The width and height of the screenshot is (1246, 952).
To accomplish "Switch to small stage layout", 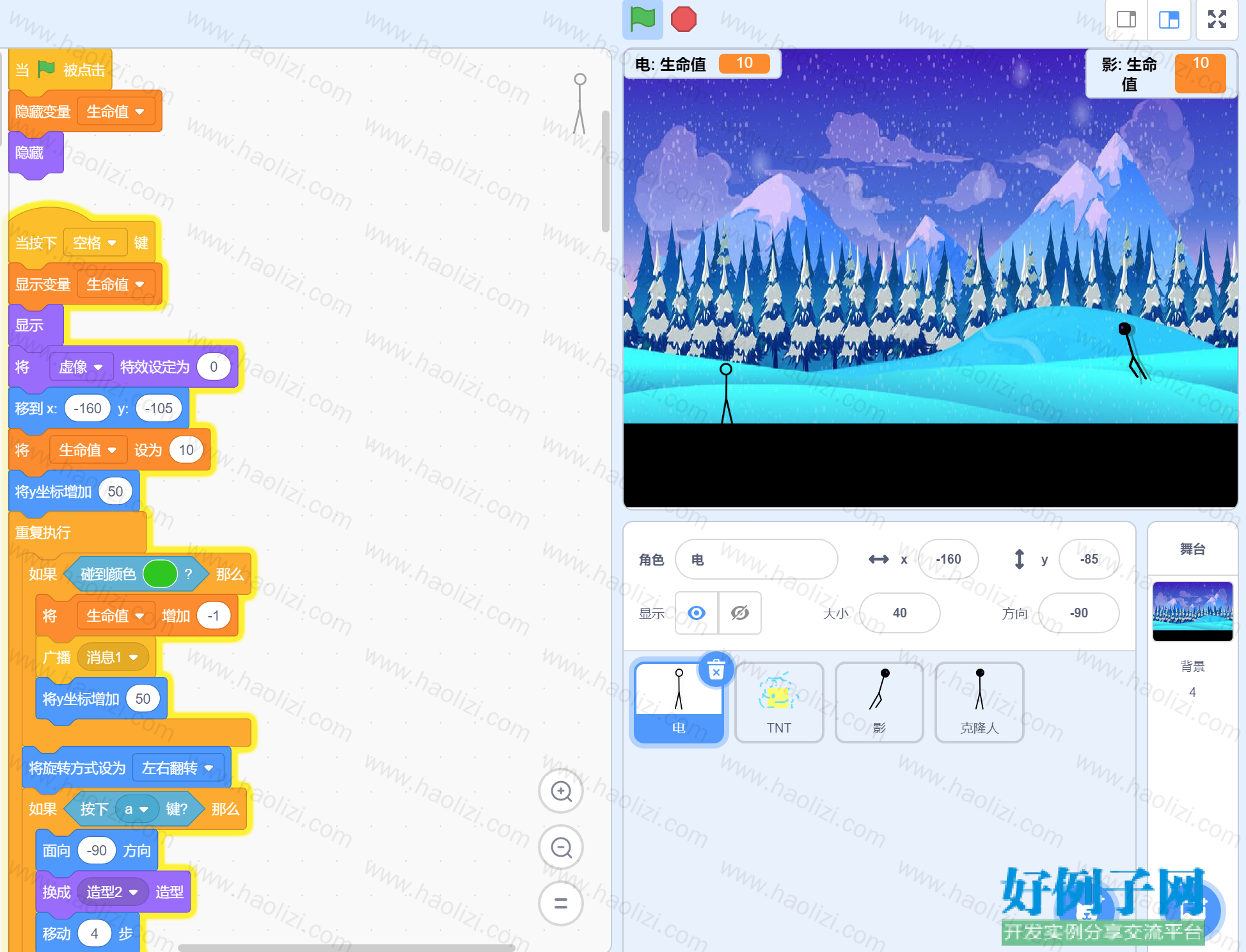I will click(1126, 19).
